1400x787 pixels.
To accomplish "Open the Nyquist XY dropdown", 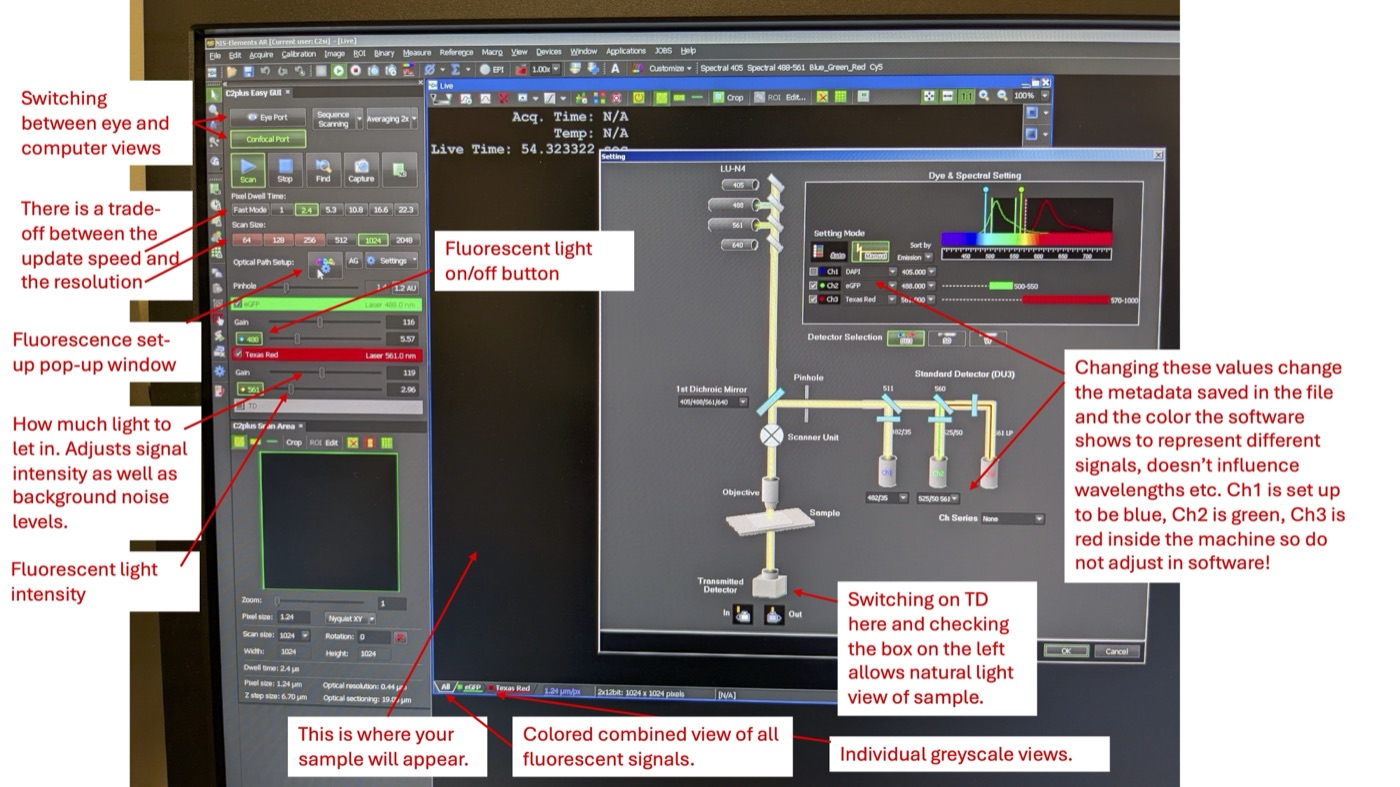I will pyautogui.click(x=351, y=618).
